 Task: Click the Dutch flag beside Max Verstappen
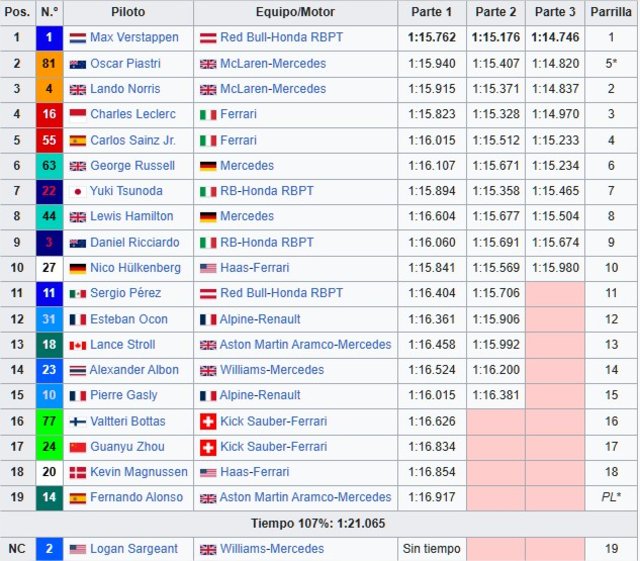click(78, 38)
